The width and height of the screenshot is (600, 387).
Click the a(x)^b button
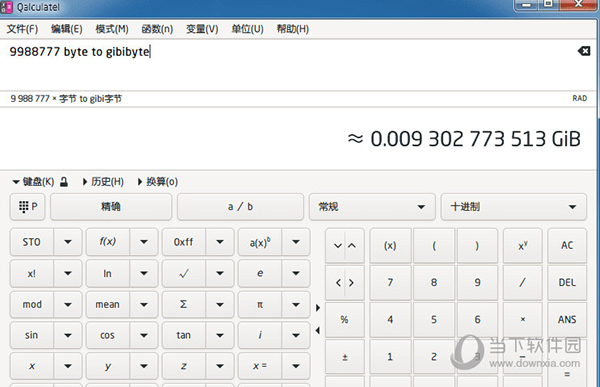pos(260,242)
